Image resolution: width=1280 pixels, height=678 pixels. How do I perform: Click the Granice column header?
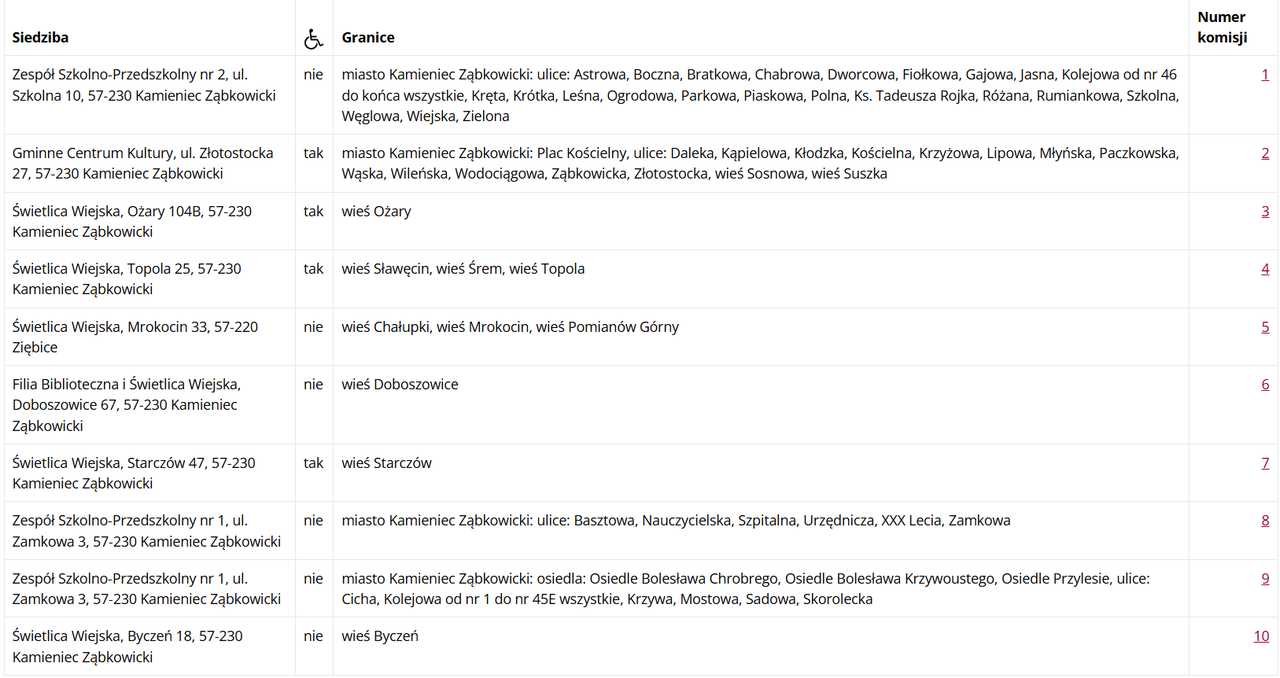tap(368, 37)
